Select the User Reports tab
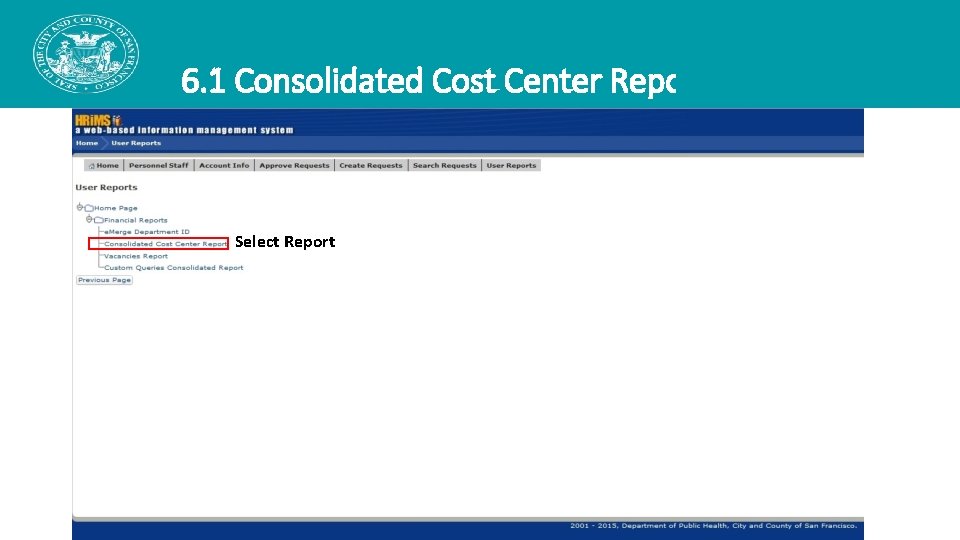Viewport: 960px width, 540px height. pos(511,165)
